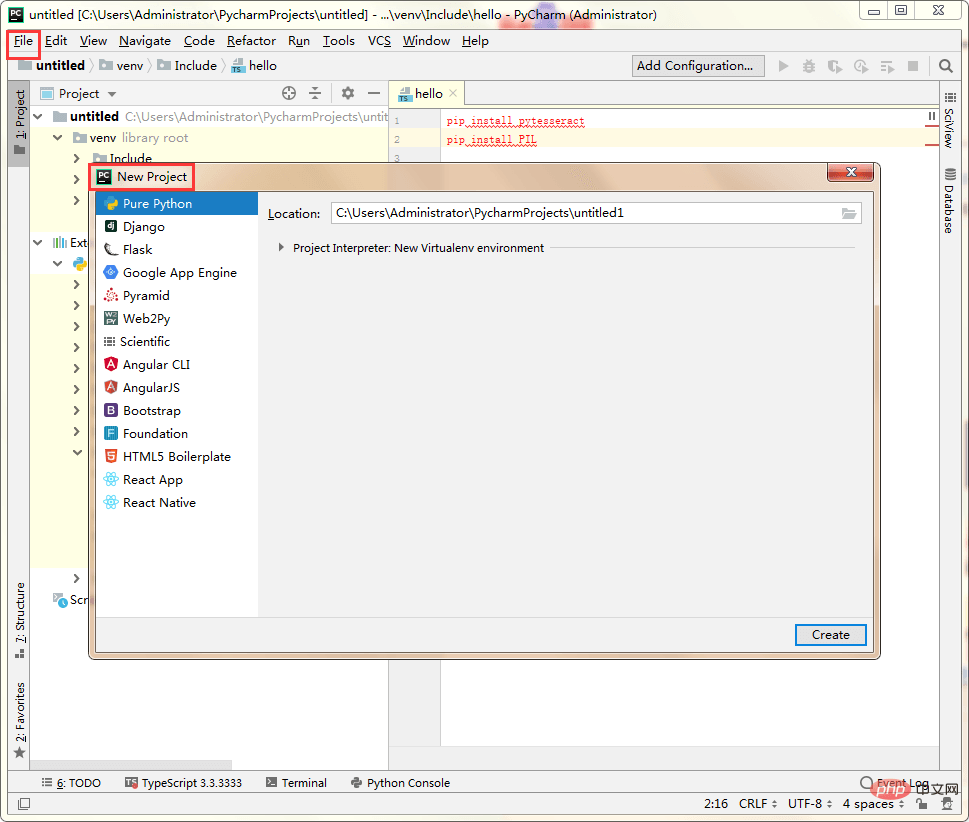Select Pyramid project type
Viewport: 969px width, 822px height.
point(177,295)
